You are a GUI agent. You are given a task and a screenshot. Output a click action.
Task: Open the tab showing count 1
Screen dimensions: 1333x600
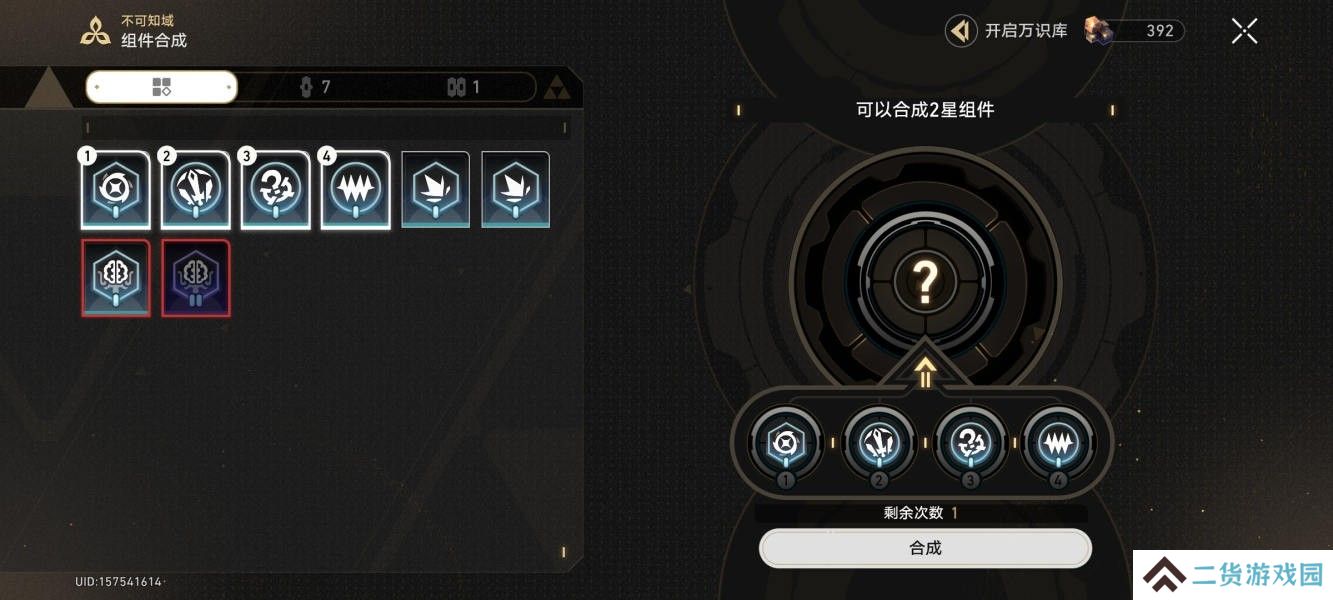click(463, 87)
